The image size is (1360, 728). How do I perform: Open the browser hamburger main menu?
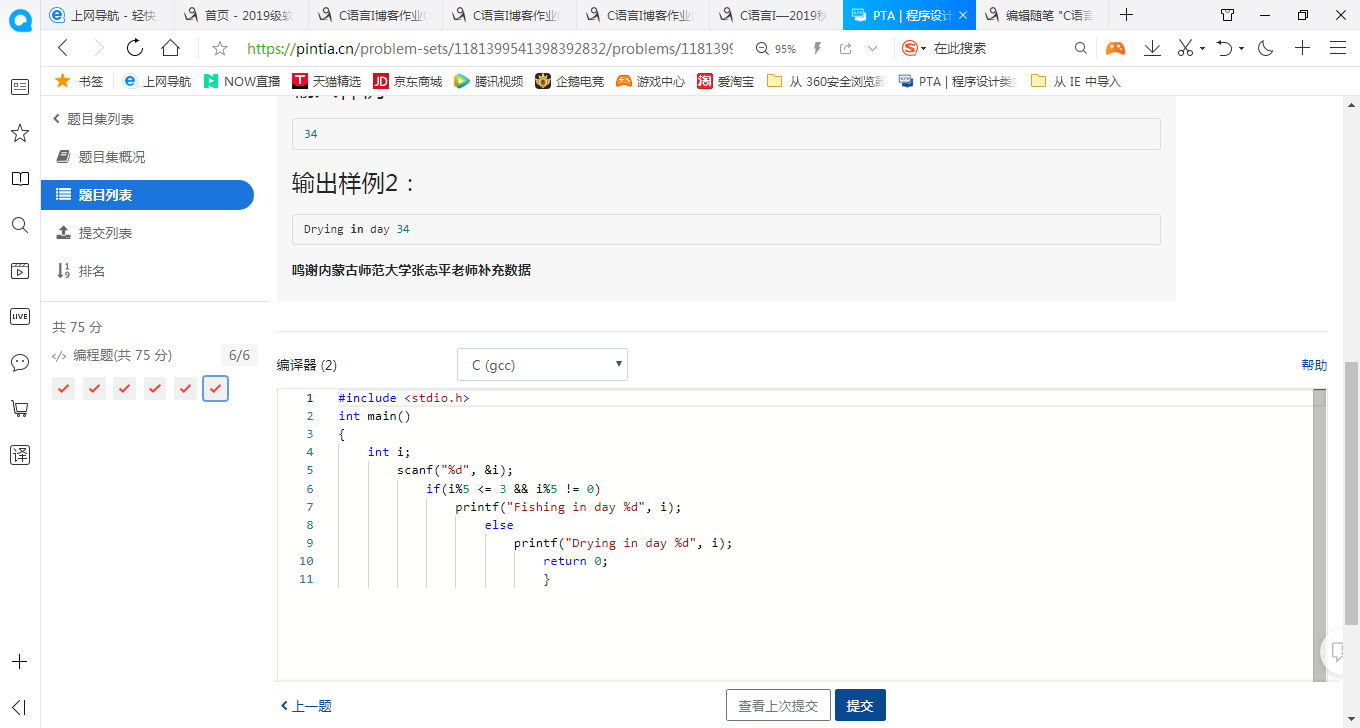1338,48
